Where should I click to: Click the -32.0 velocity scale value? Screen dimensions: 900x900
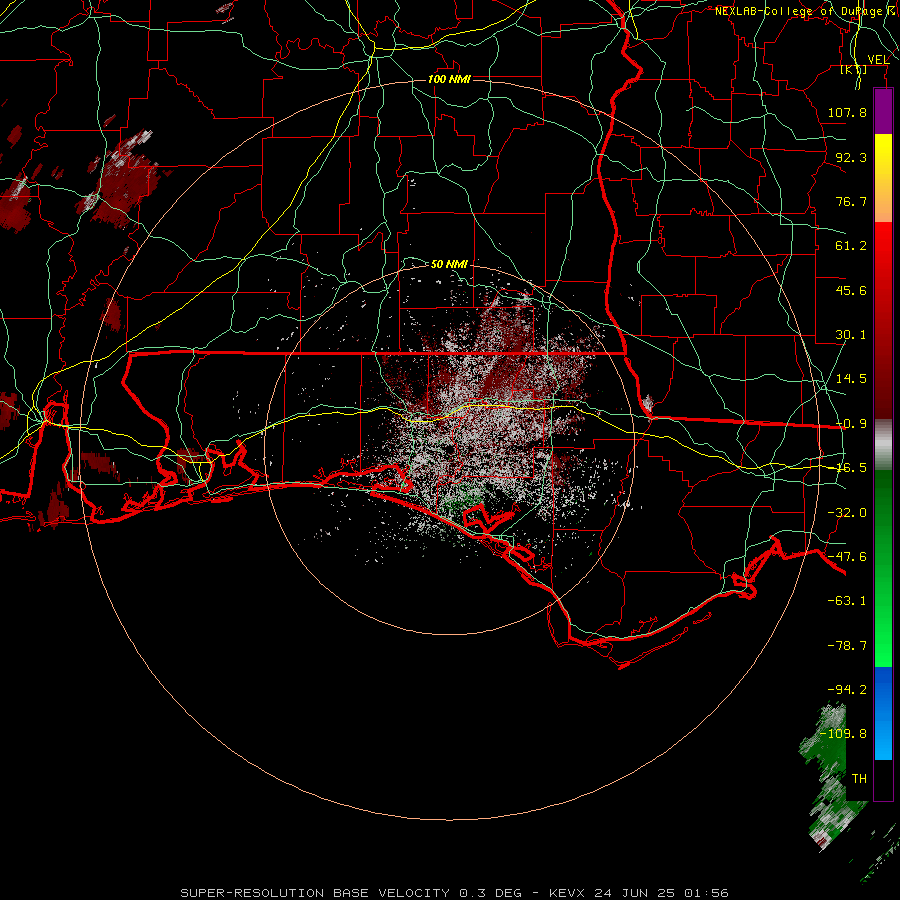(847, 513)
